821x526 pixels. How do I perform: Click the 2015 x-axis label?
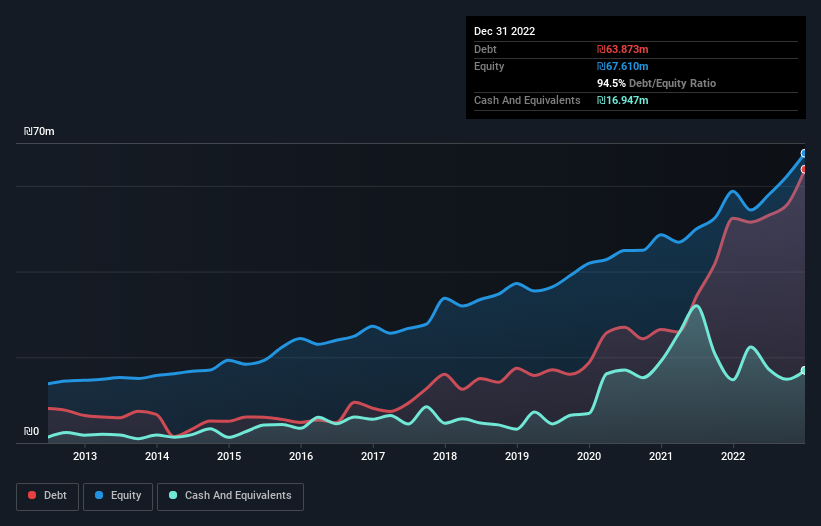(229, 456)
